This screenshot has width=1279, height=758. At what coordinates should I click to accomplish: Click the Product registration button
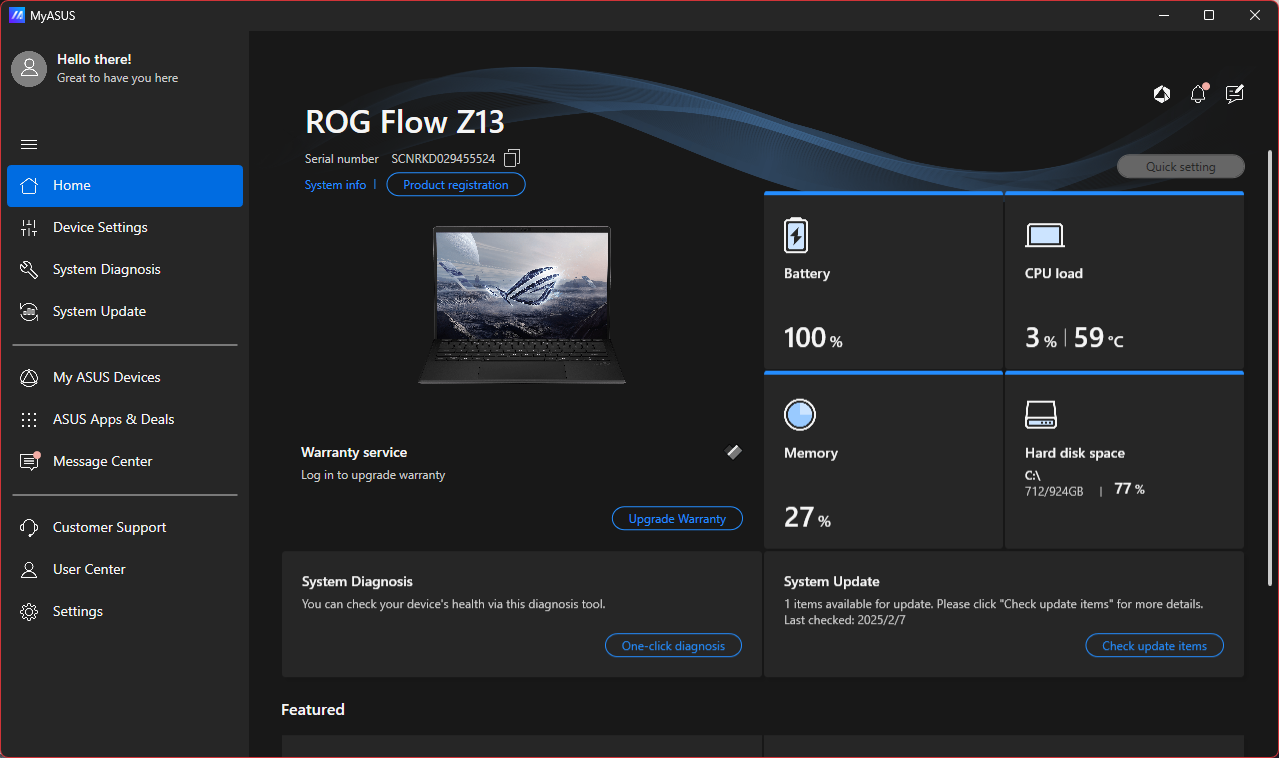pos(456,185)
